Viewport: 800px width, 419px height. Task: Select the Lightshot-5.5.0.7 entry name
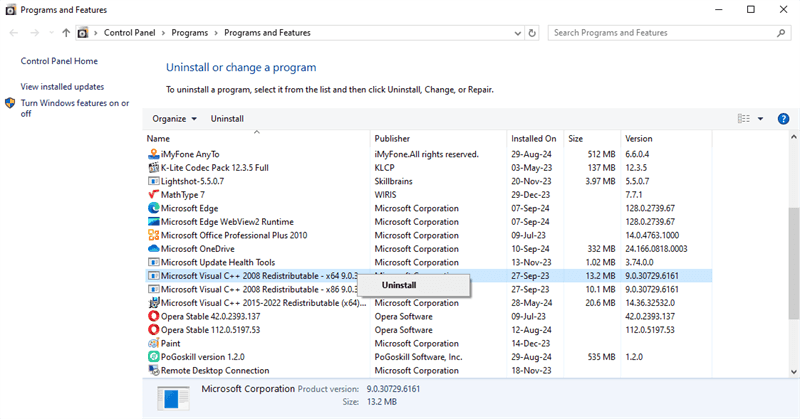(x=192, y=181)
